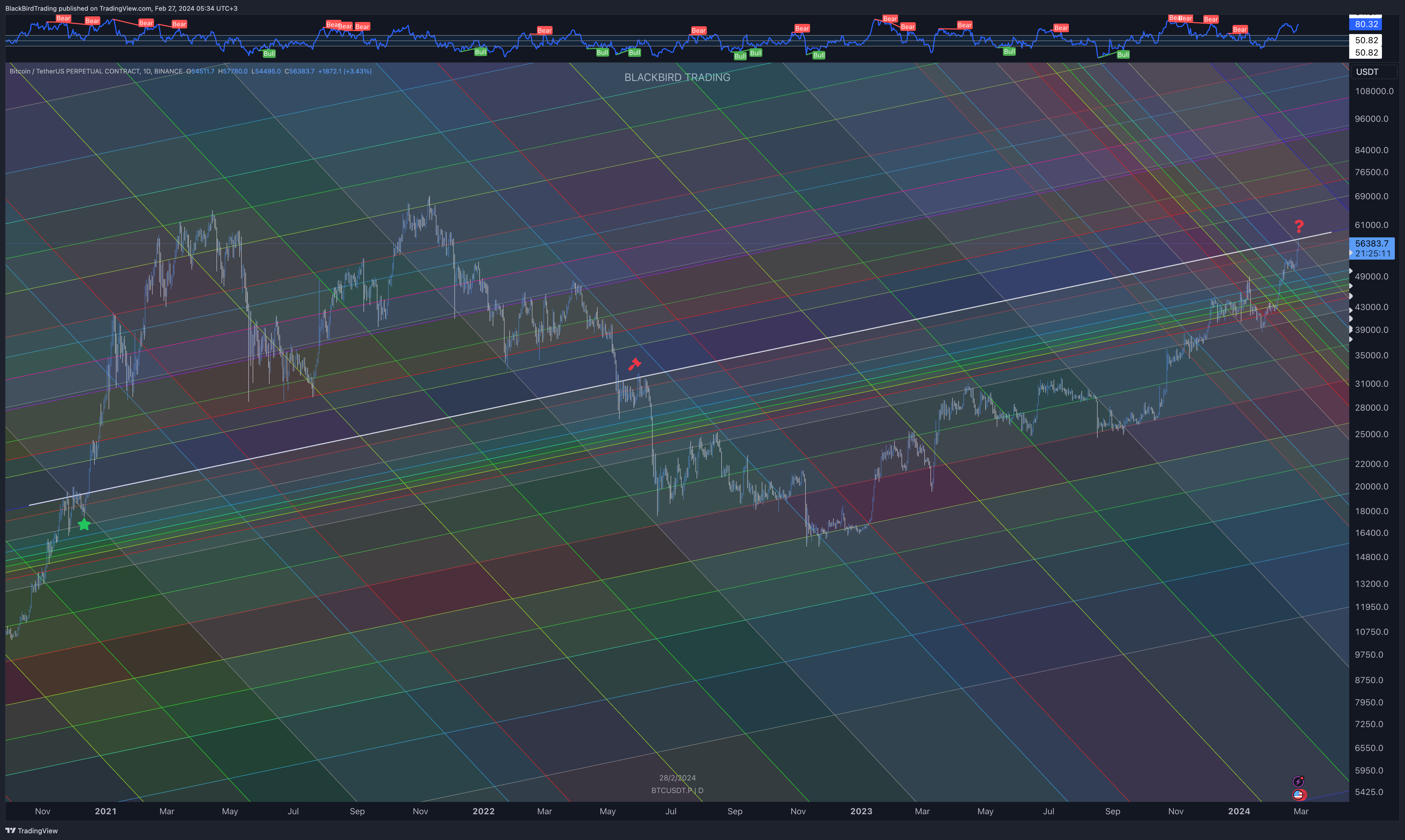Open the US flag economic event icon
The height and width of the screenshot is (840, 1405).
point(1299,795)
